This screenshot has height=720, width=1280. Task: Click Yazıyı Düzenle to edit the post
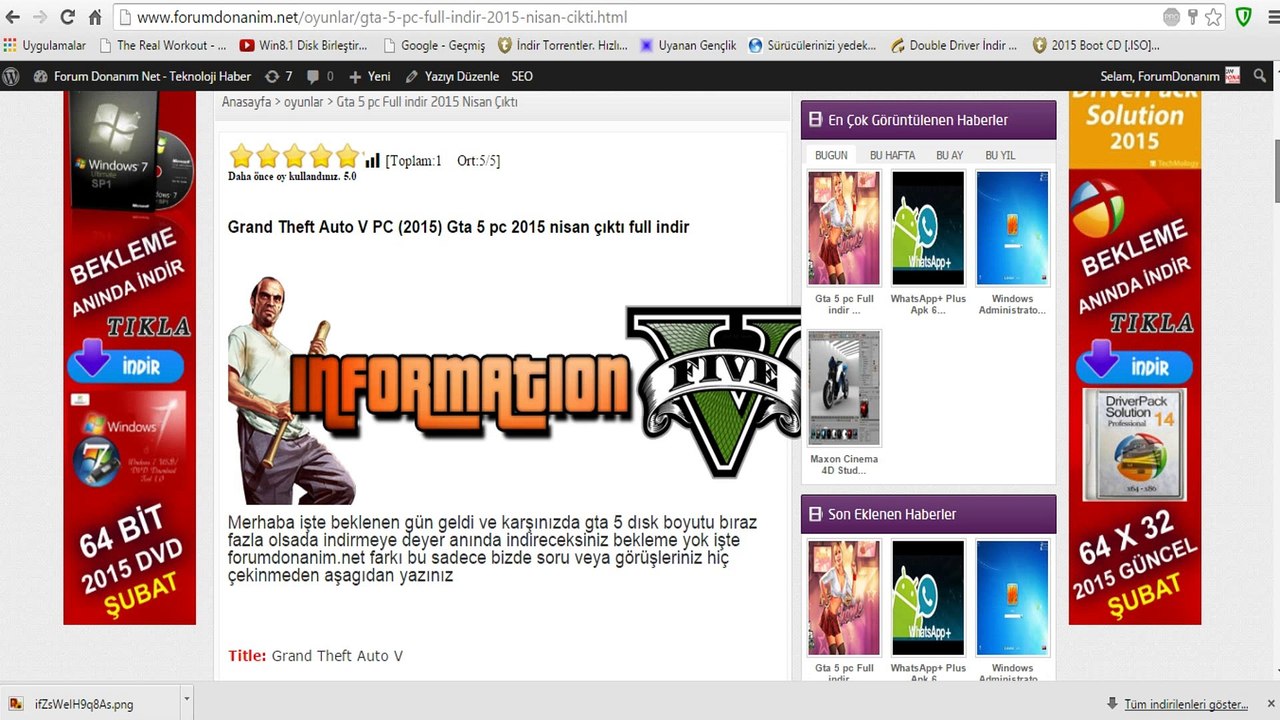[452, 76]
